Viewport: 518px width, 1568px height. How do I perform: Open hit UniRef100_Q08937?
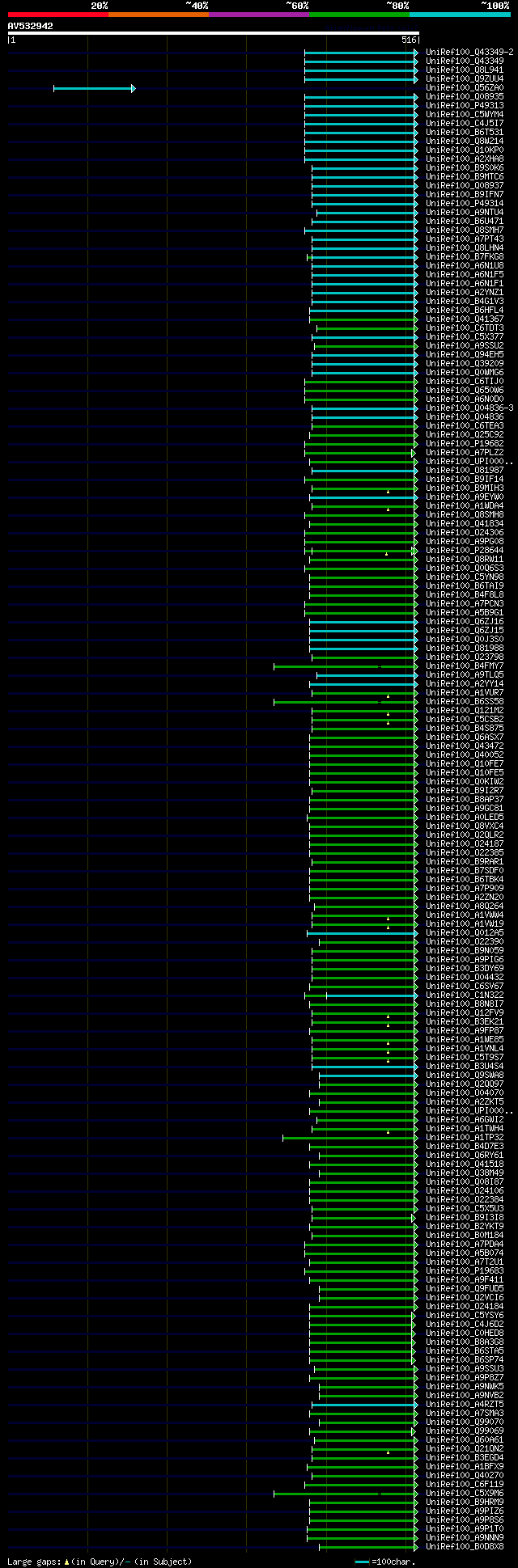[465, 186]
